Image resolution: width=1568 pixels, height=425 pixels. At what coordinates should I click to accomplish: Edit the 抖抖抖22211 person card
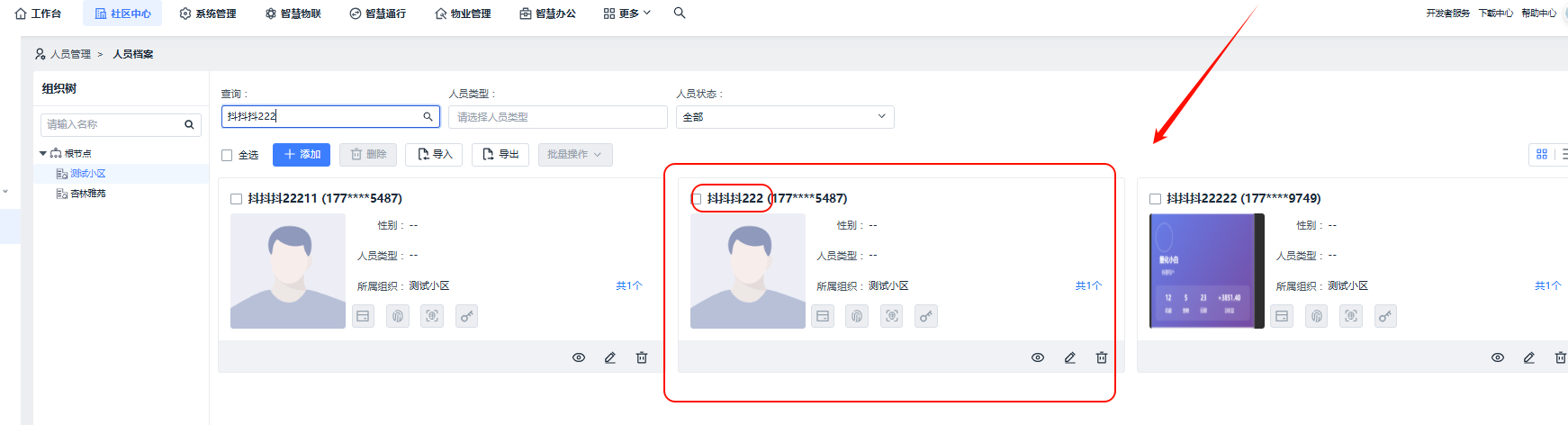tap(610, 357)
